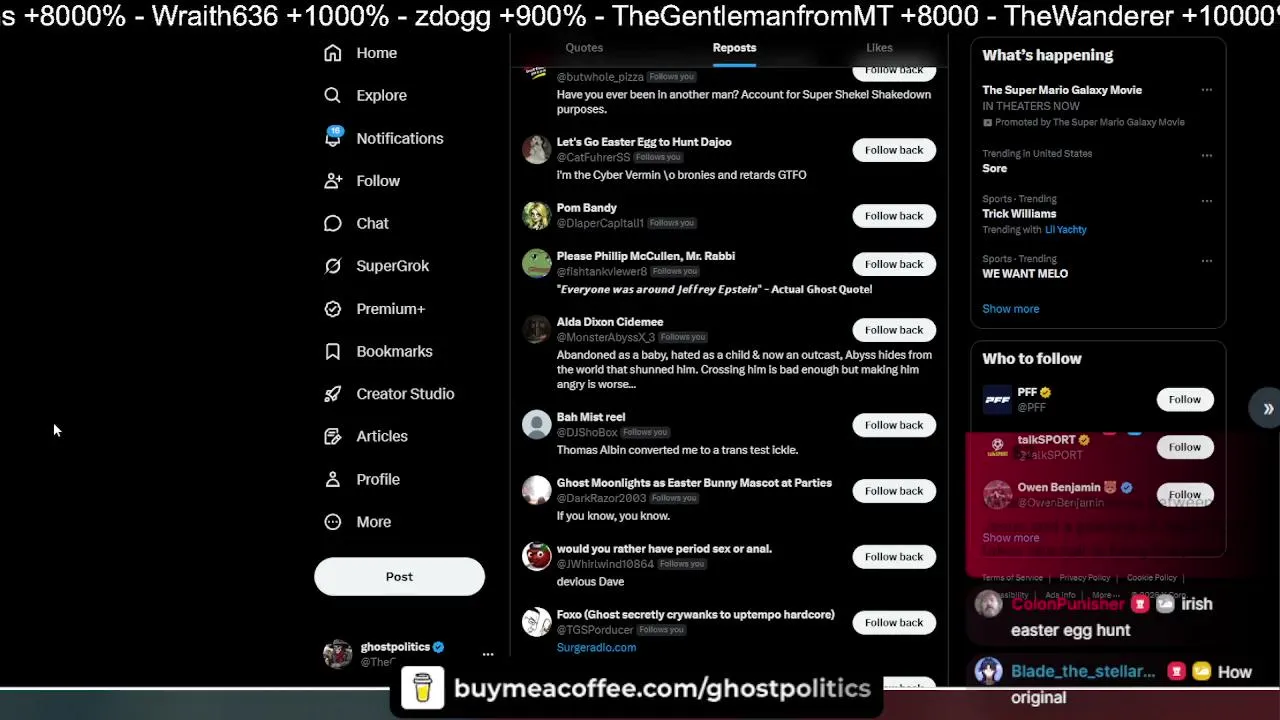Open the Articles sidebar icon

[333, 436]
